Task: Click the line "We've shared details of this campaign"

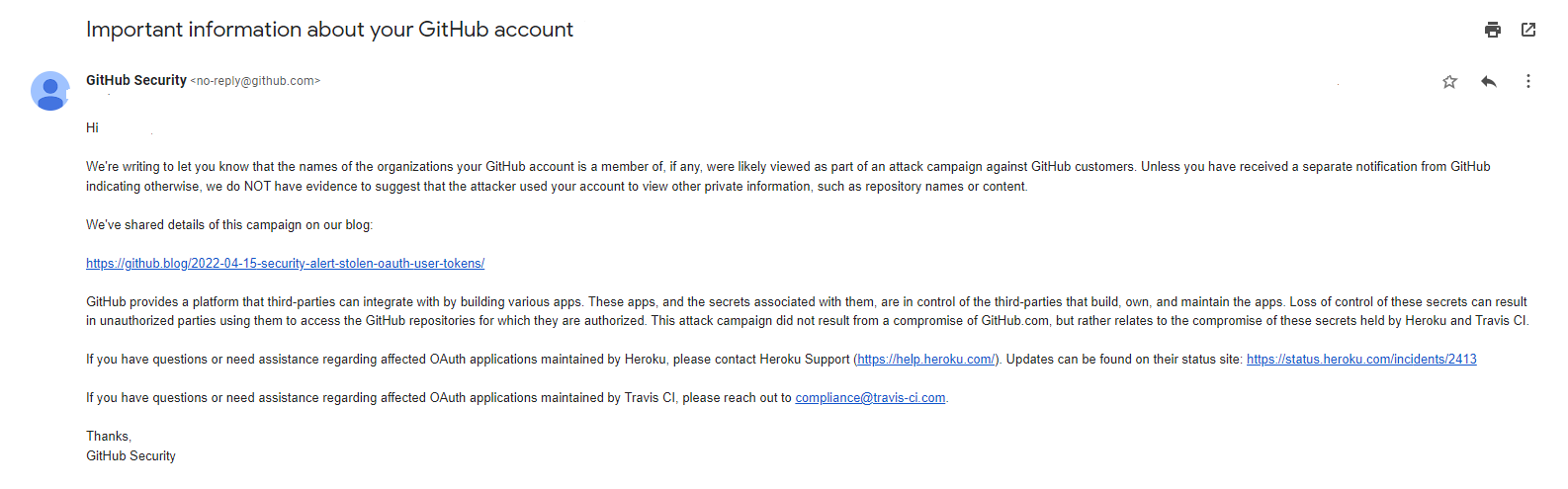Action: [x=229, y=225]
